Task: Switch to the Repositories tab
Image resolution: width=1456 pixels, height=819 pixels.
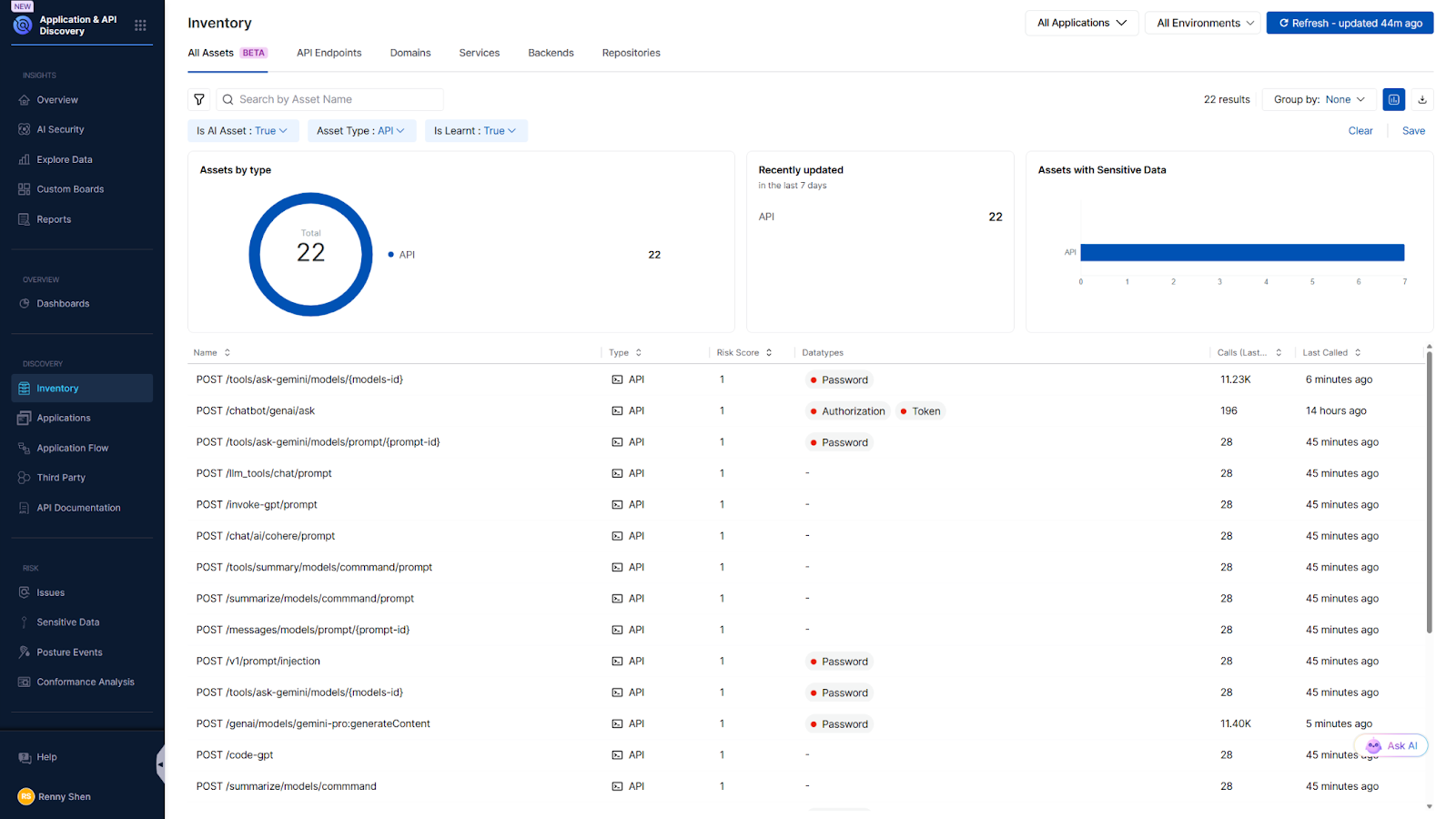Action: pyautogui.click(x=631, y=53)
